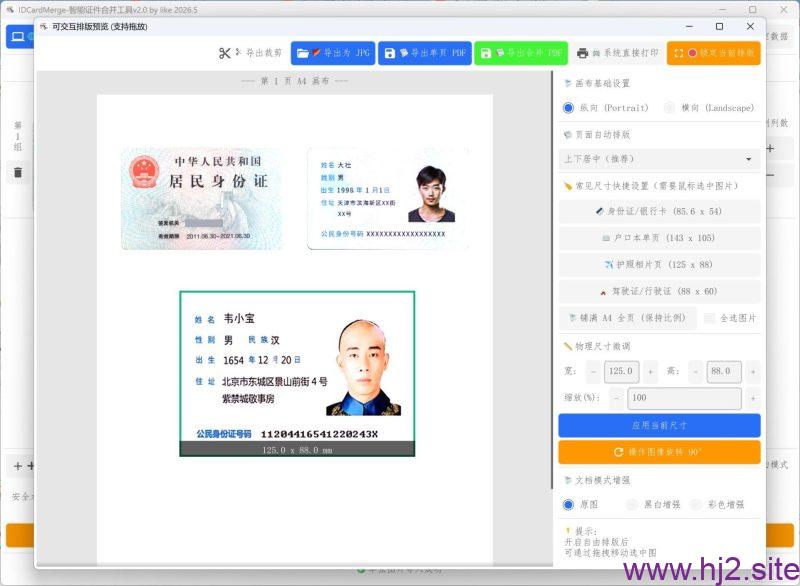Decrease height with the 高 minus button

click(695, 372)
